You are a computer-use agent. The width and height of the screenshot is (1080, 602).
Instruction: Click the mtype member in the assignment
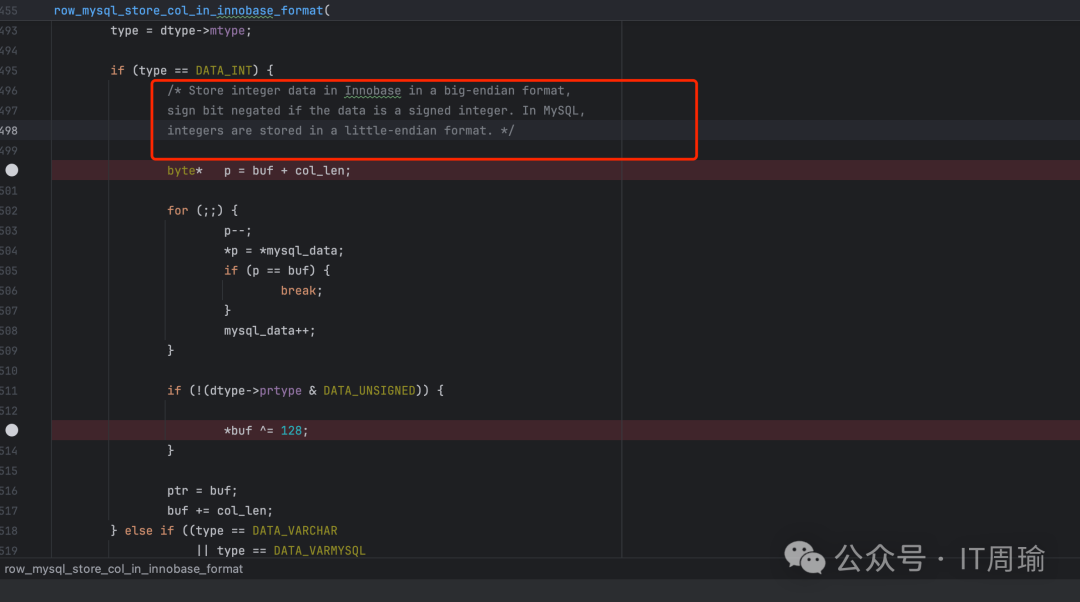point(231,30)
